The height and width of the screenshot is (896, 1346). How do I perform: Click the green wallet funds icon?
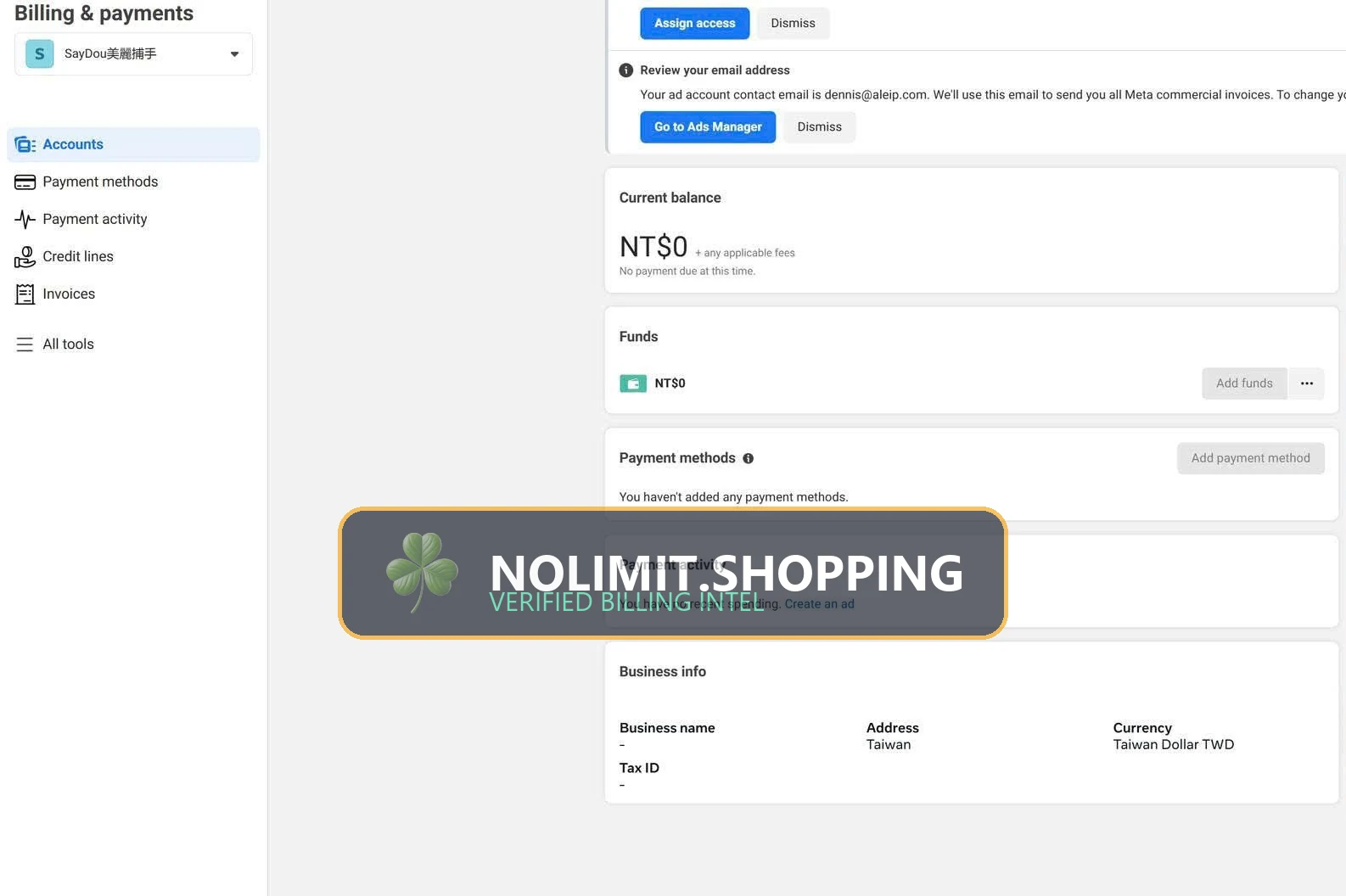(x=633, y=384)
